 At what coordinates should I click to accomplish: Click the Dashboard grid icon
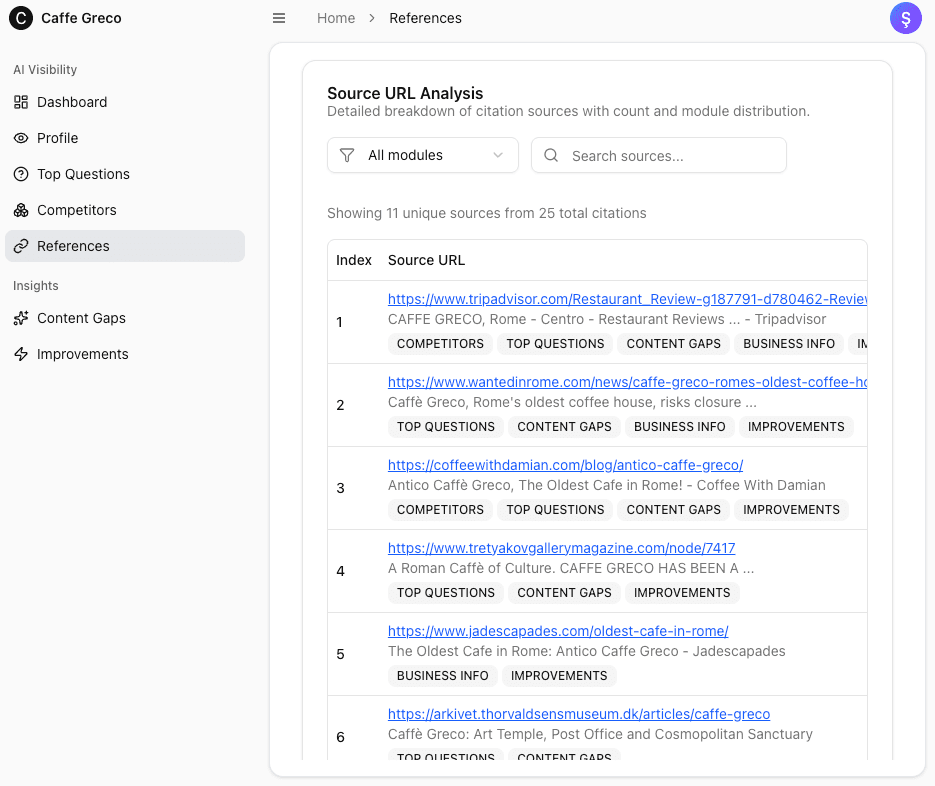(21, 102)
